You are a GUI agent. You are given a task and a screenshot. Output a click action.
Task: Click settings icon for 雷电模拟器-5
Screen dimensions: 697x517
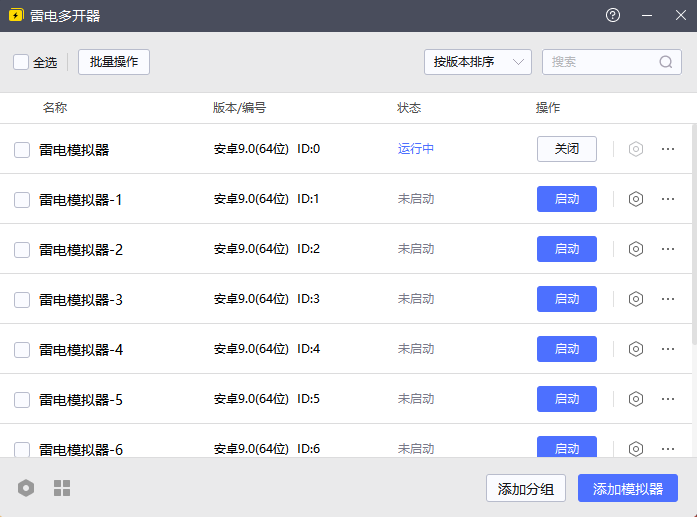pyautogui.click(x=635, y=399)
